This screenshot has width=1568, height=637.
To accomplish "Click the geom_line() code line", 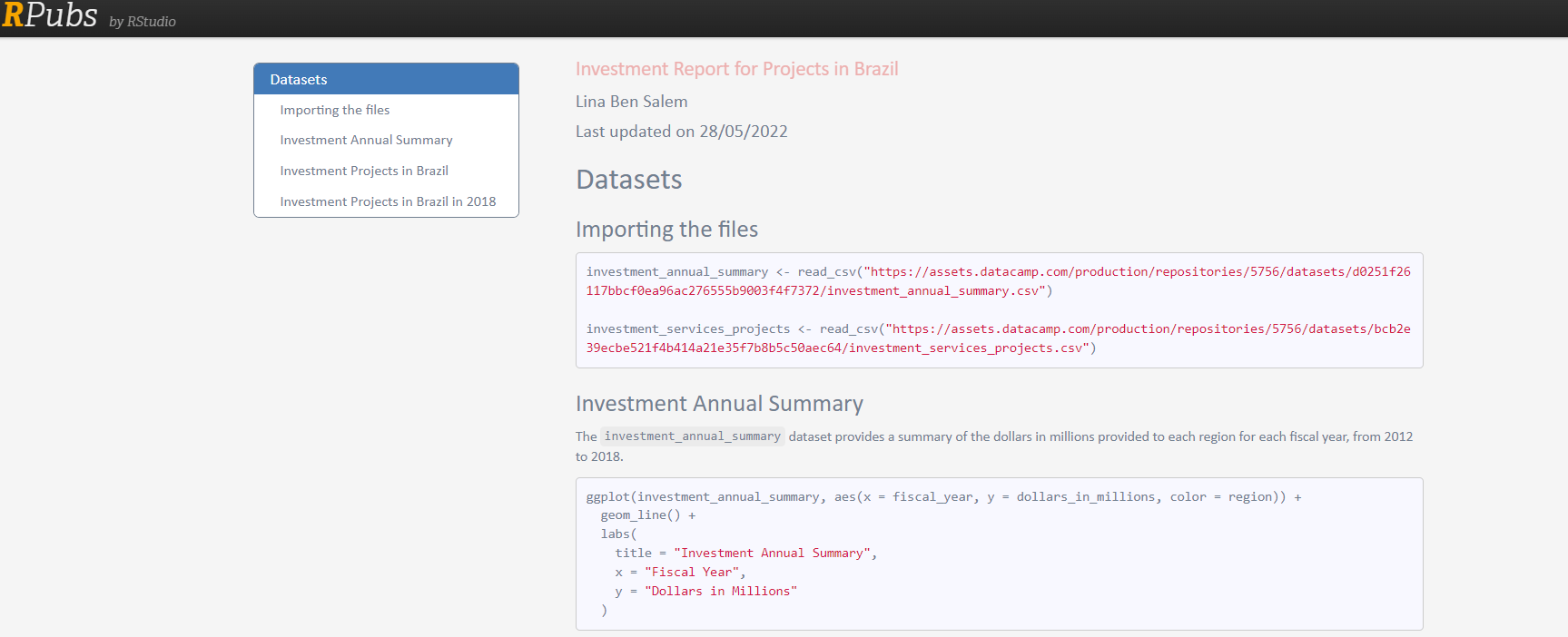I will tap(648, 515).
